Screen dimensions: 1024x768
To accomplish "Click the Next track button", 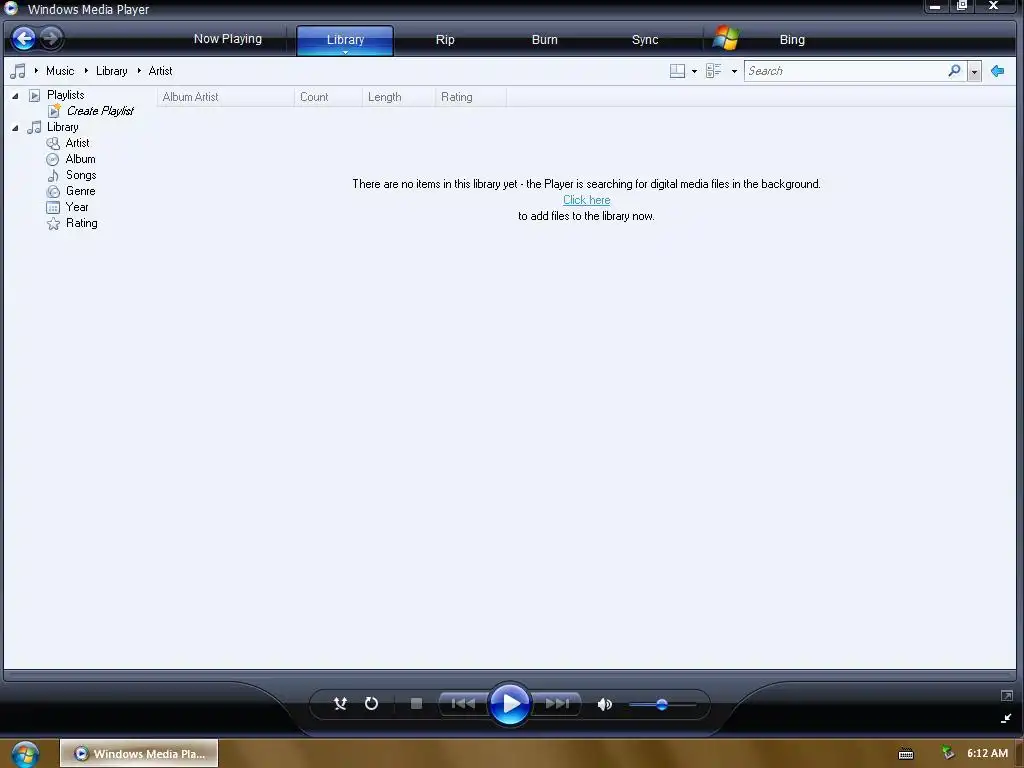I will [x=557, y=703].
